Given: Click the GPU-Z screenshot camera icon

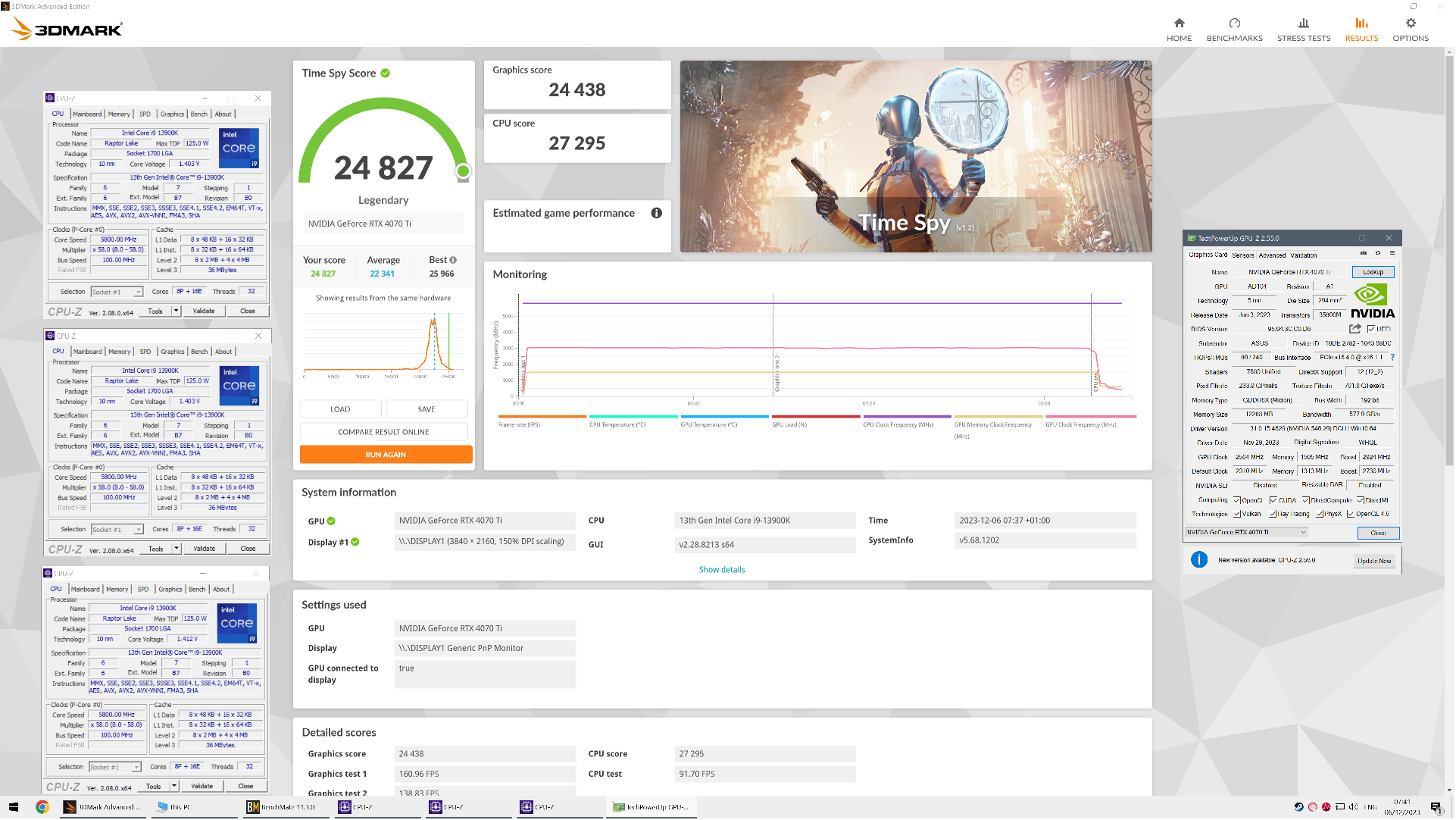Looking at the screenshot, I should coord(1364,253).
